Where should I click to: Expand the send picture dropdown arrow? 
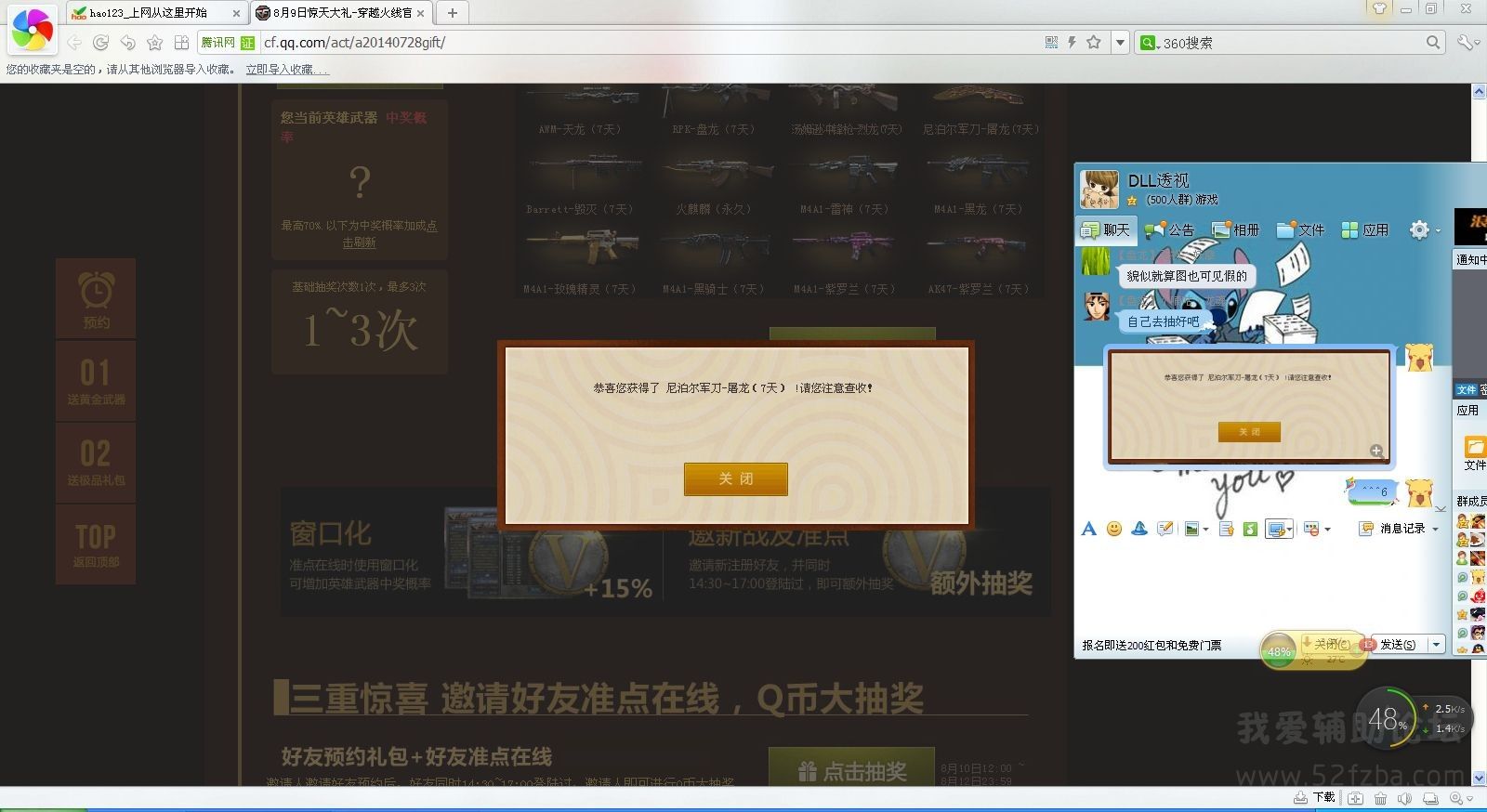[x=1205, y=530]
